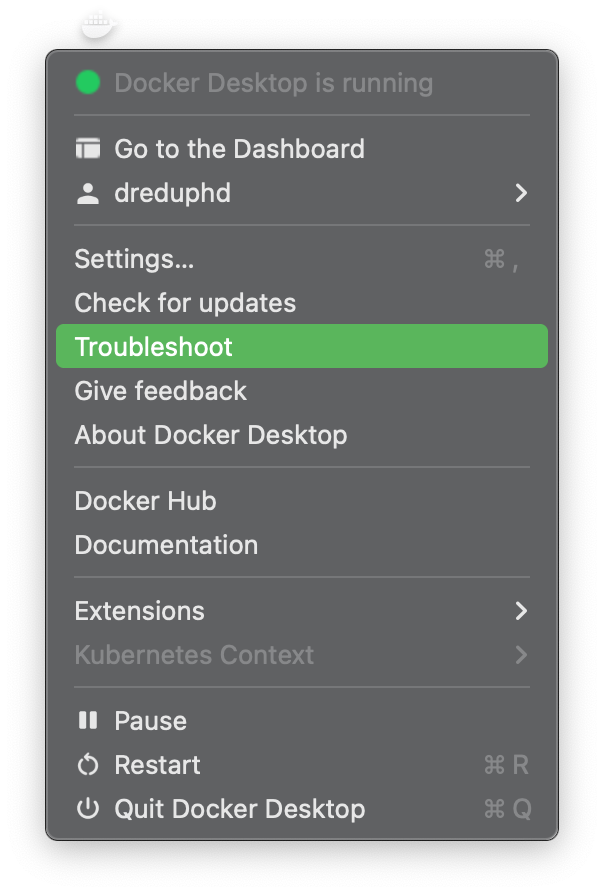The image size is (604, 894).
Task: Click the power icon for Quit
Action: click(x=88, y=809)
